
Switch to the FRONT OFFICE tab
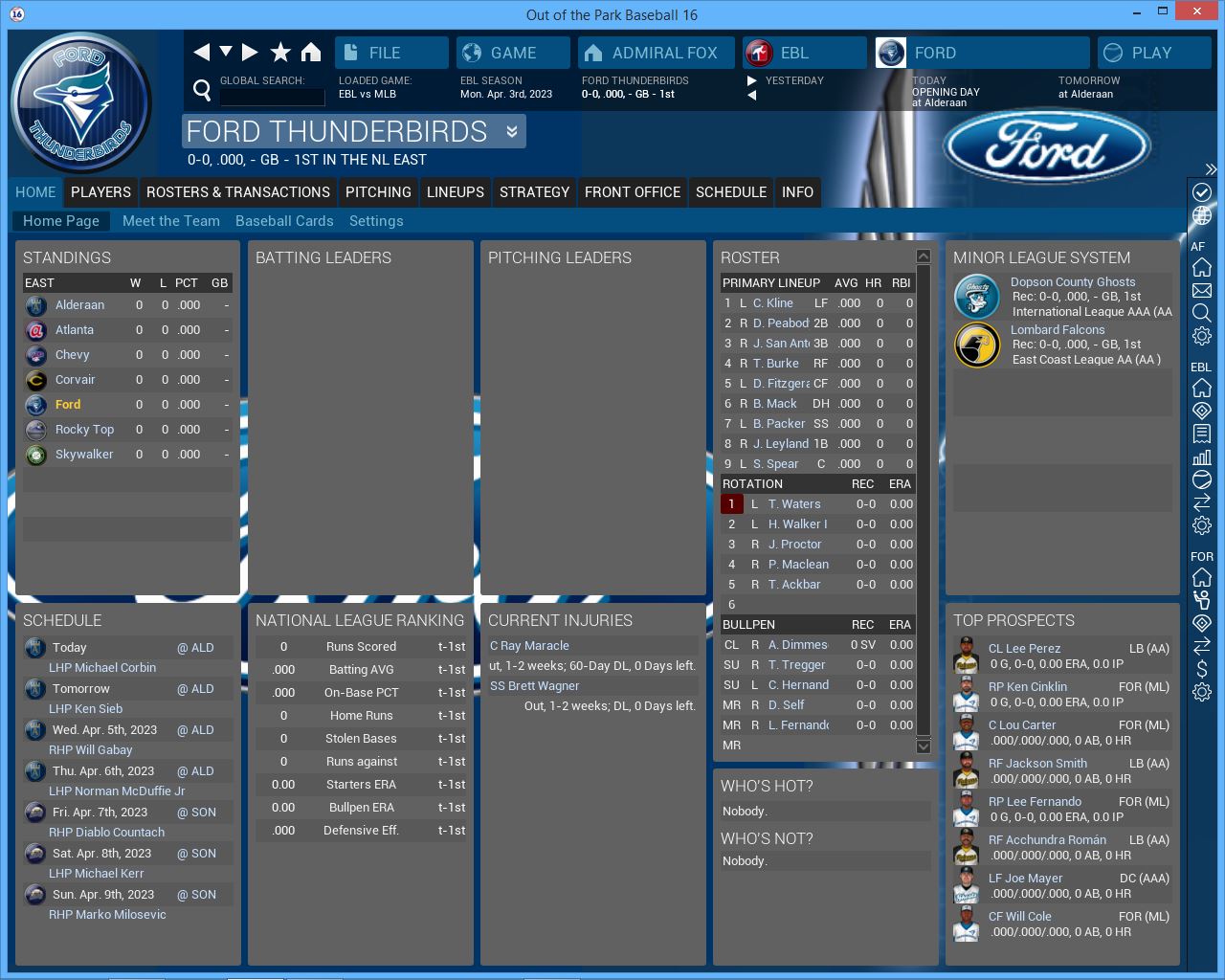(x=633, y=192)
